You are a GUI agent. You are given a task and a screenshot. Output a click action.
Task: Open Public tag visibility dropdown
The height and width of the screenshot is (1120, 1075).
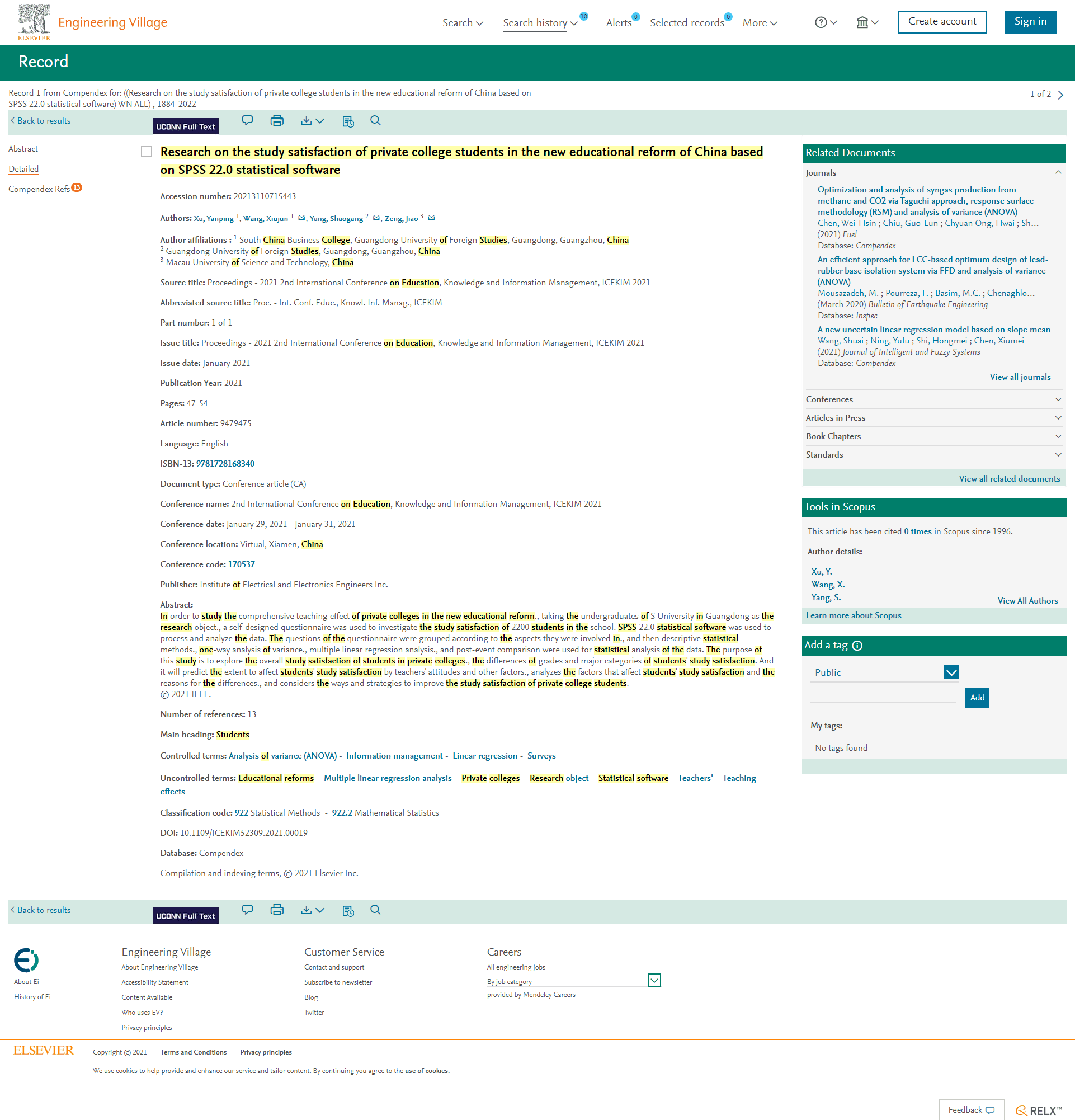[951, 672]
